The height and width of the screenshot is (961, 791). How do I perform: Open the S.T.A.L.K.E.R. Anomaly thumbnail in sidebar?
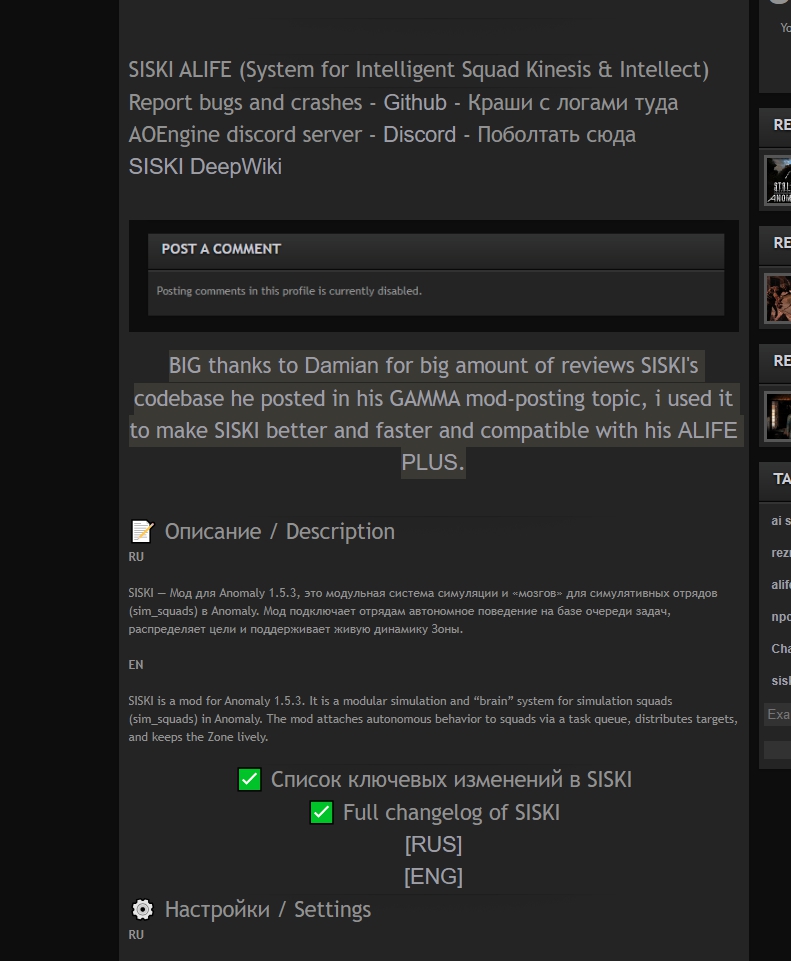778,181
